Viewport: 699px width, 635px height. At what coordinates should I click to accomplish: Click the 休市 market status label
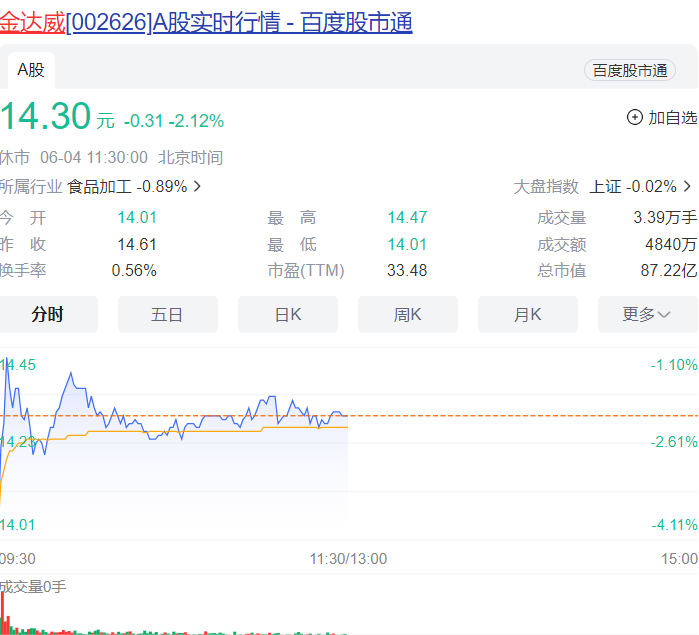click(x=15, y=157)
